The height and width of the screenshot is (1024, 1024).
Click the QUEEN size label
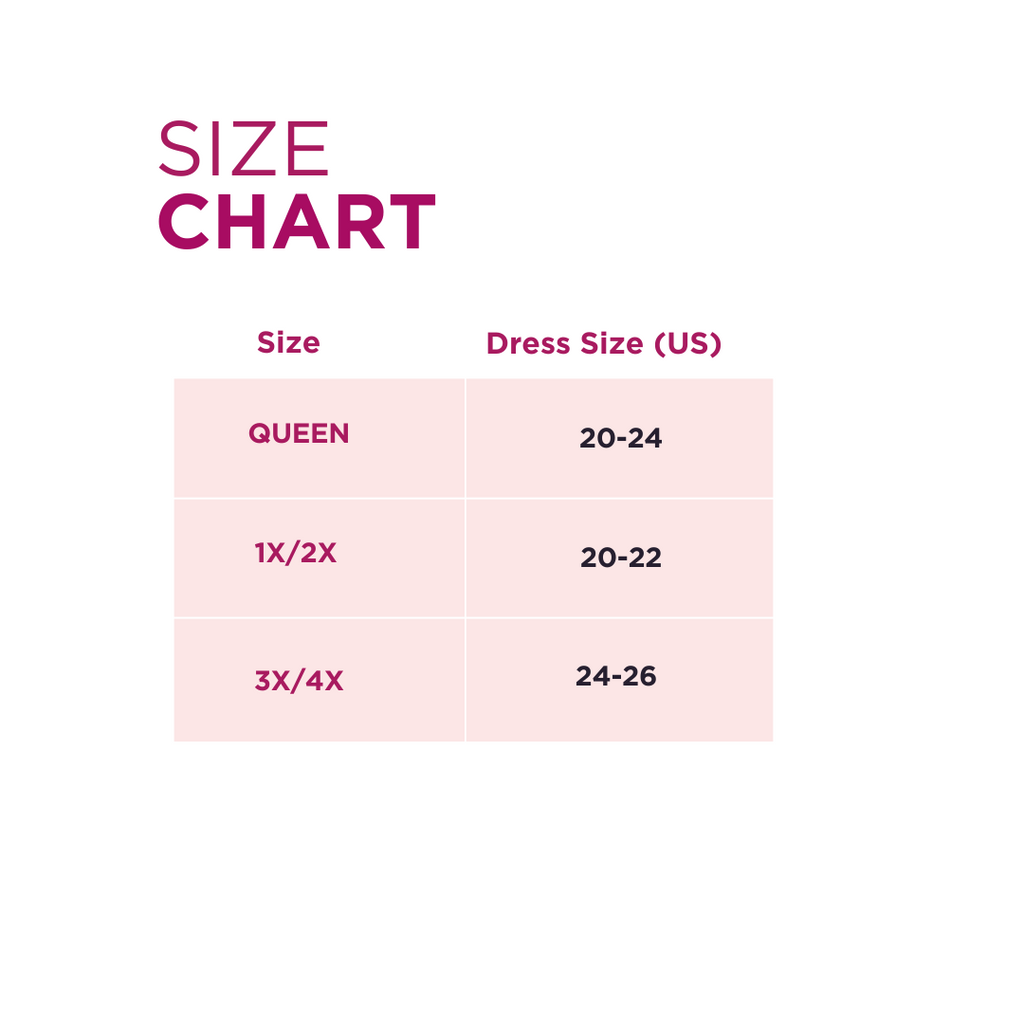click(x=299, y=434)
